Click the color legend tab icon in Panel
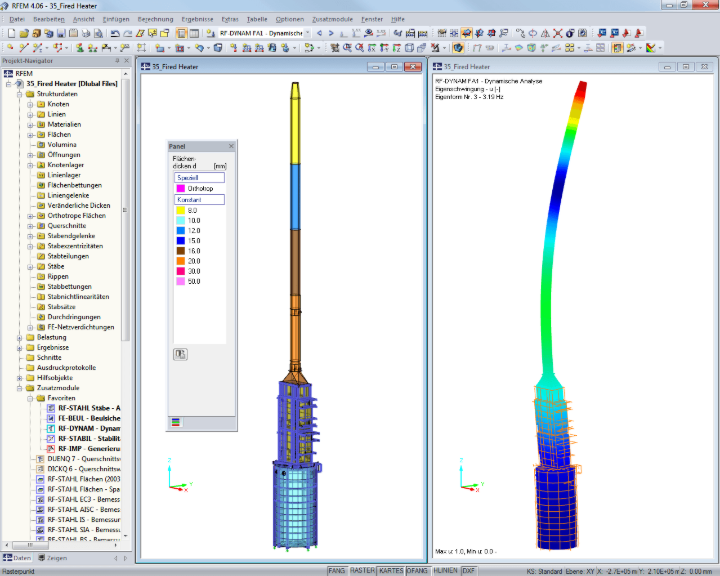Screen dimensions: 720x576 [175, 422]
